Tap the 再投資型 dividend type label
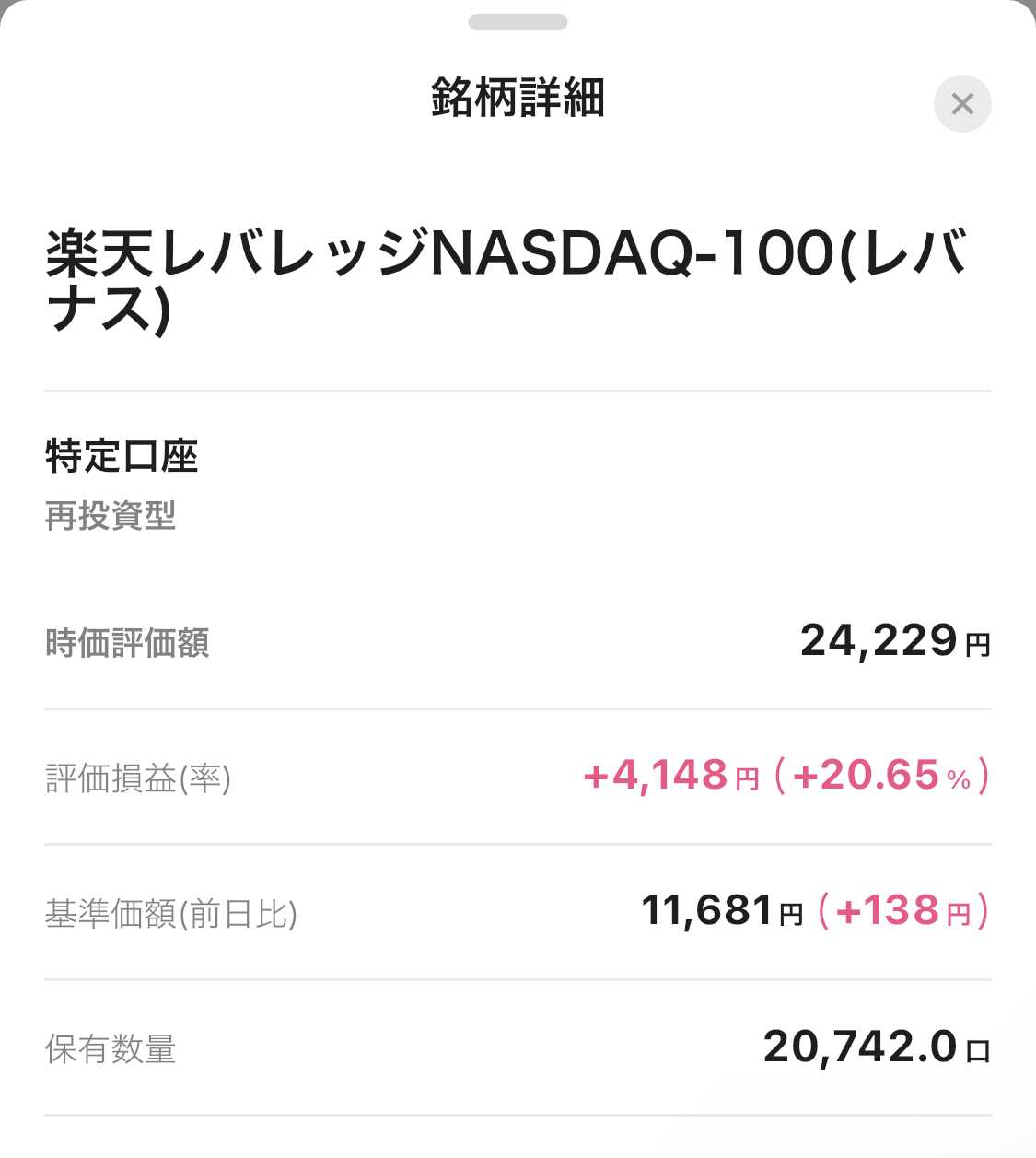Screen dimensions: 1036x1158 110,515
